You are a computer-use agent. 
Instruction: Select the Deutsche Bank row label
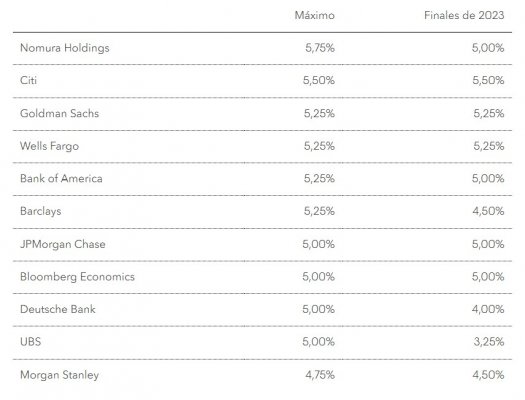click(58, 309)
